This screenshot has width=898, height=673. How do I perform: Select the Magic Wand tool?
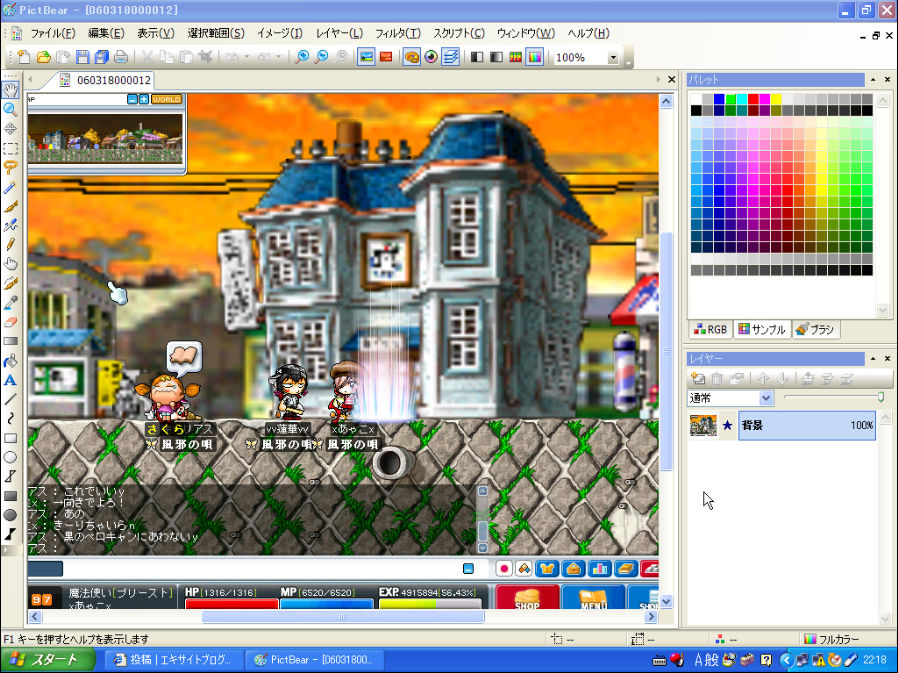10,187
